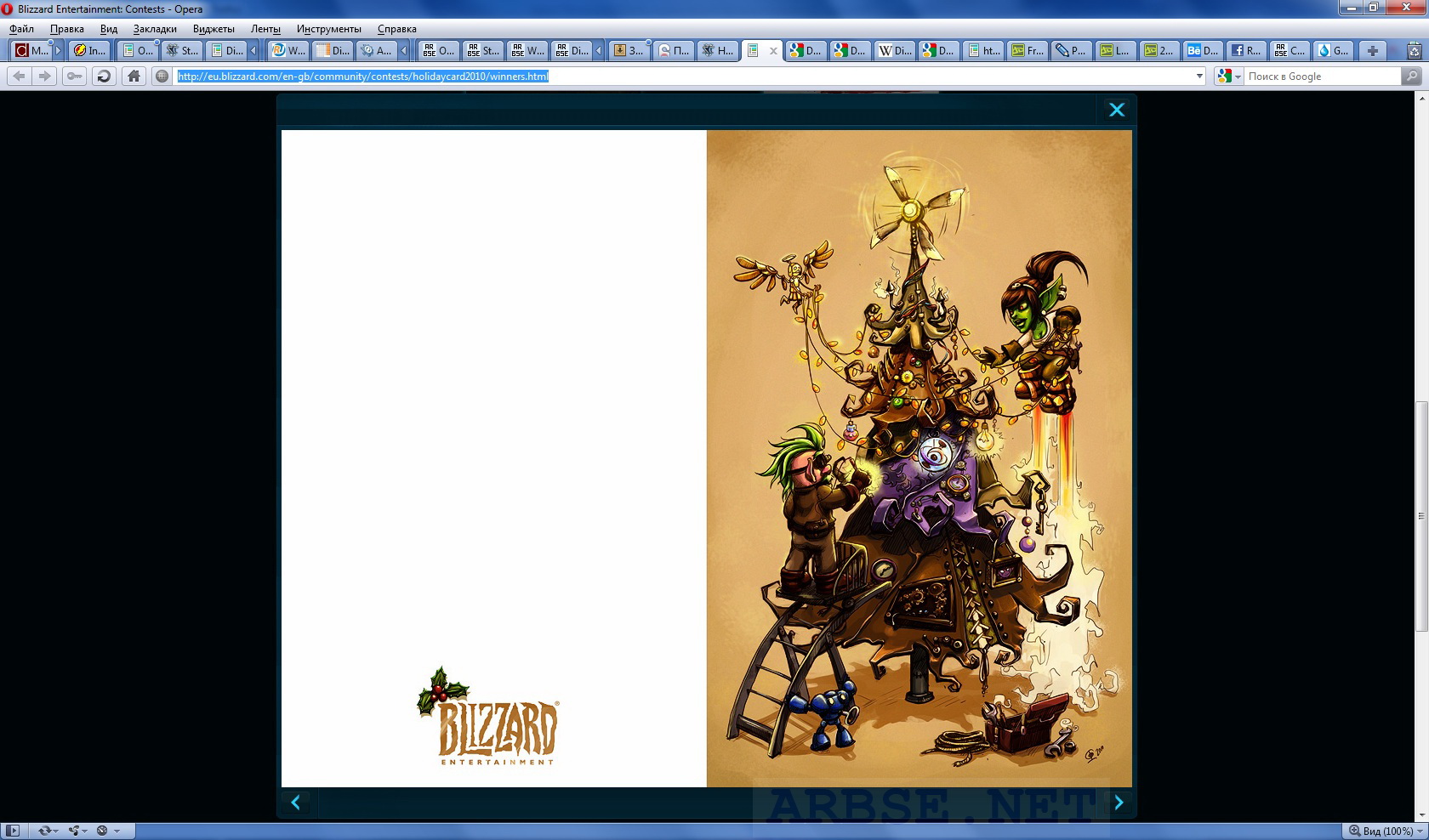Open the Ленты menu
Screen dimensions: 1429x840
pos(265,29)
